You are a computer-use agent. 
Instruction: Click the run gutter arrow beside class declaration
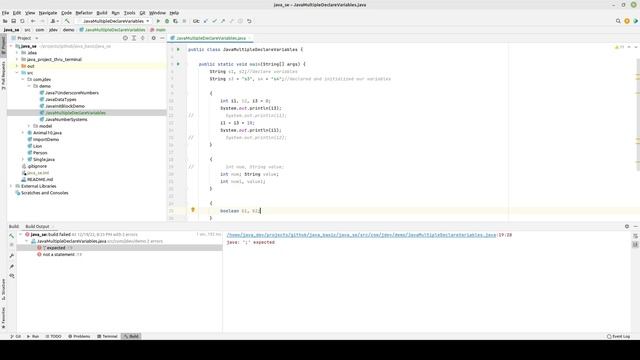click(178, 49)
